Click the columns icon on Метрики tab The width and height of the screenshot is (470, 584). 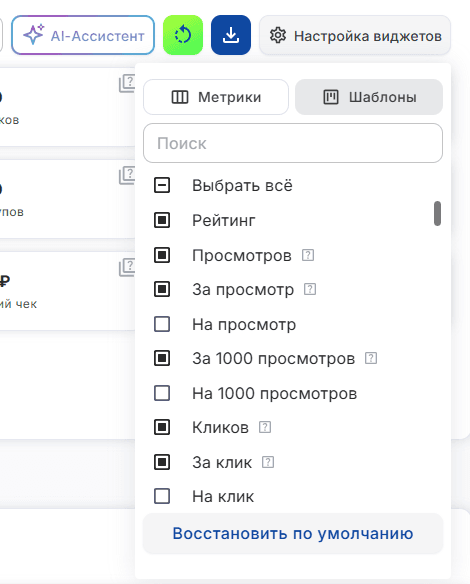(180, 97)
